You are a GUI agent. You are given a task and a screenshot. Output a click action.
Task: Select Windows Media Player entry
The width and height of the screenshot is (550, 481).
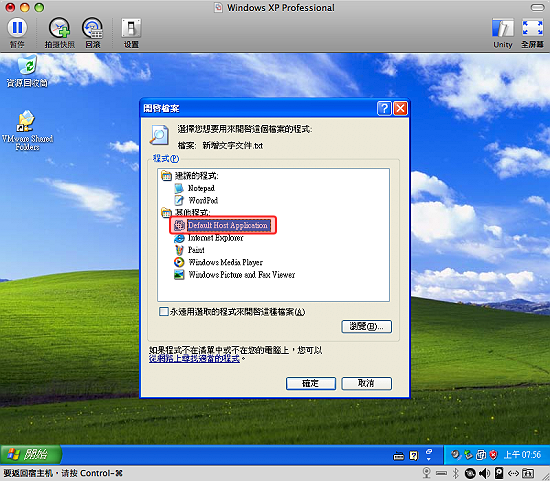tap(226, 262)
